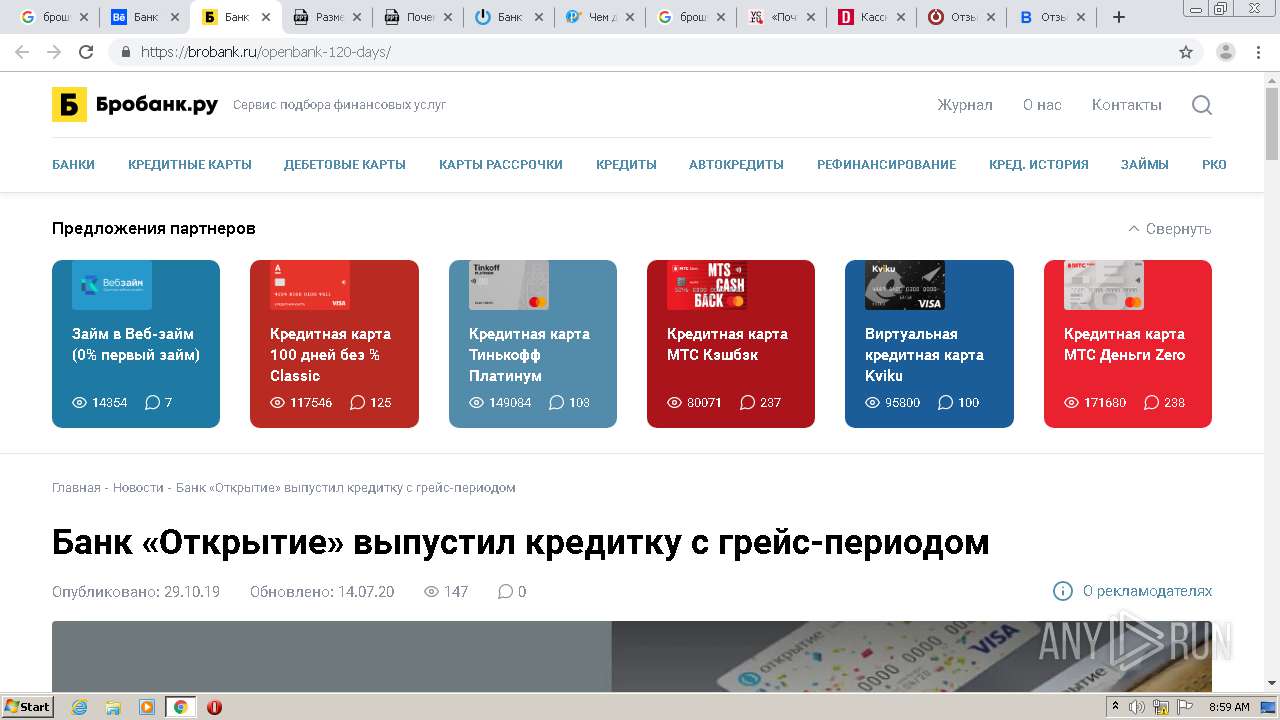Click the Start button

click(x=27, y=707)
